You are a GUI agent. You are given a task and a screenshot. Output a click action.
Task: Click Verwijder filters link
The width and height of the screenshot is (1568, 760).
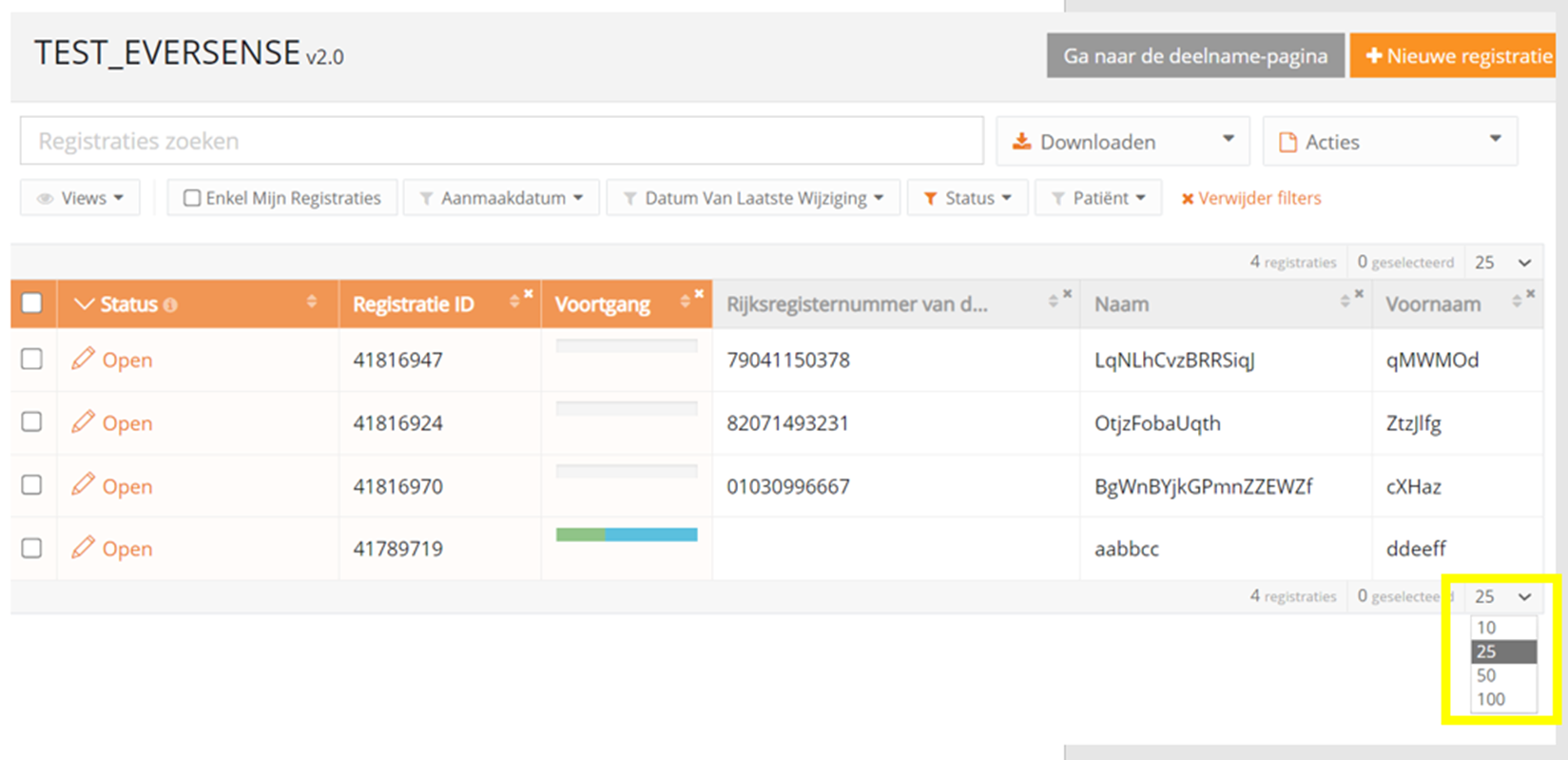(1251, 198)
